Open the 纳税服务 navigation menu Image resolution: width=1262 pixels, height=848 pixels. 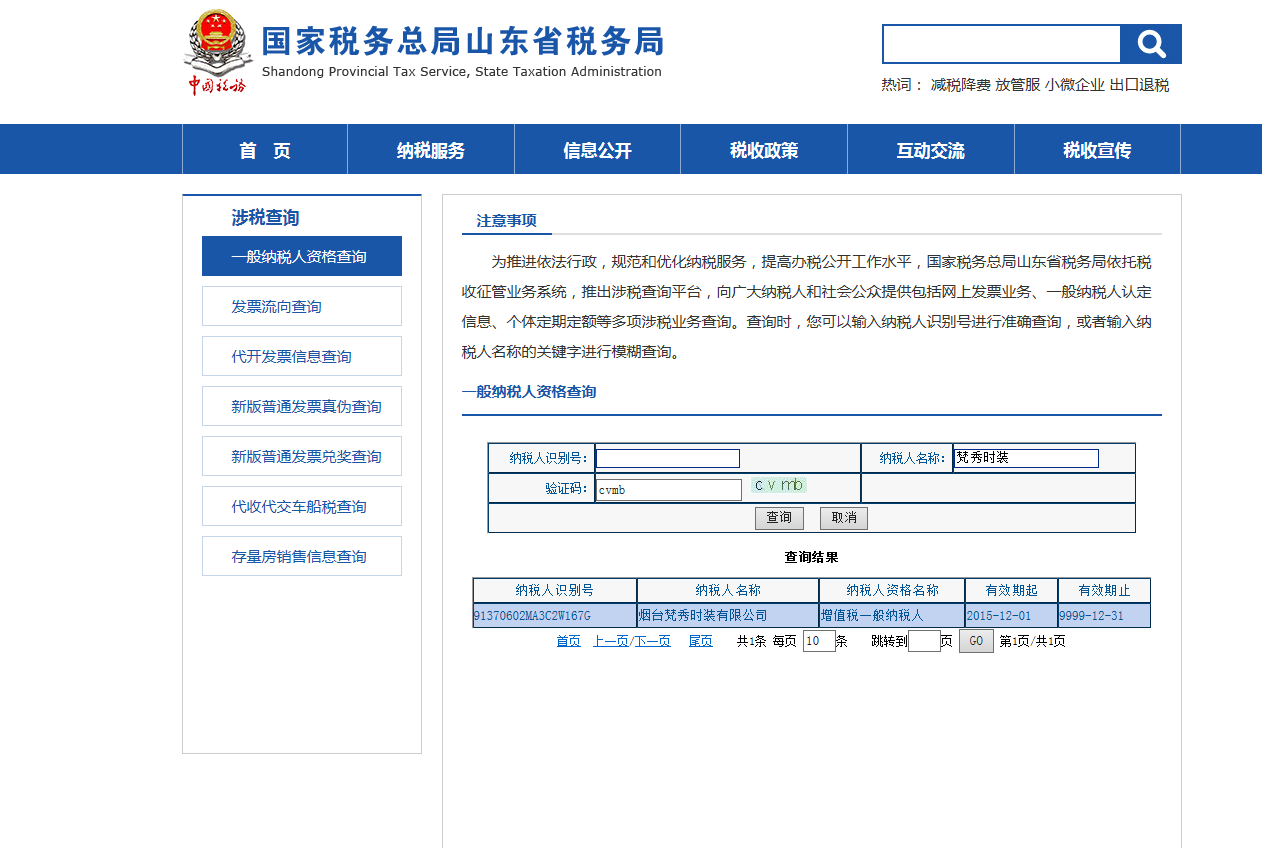point(430,150)
